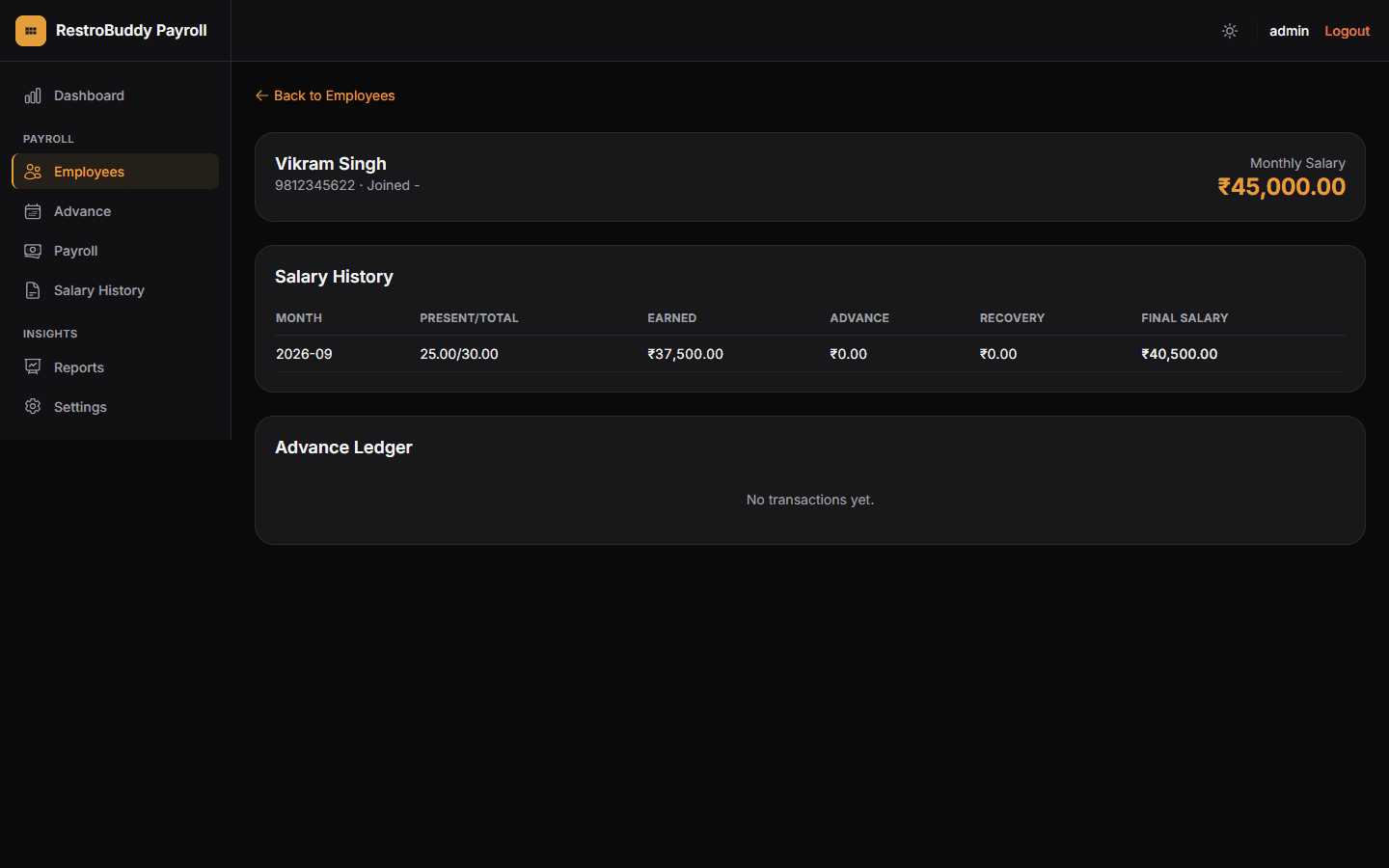Click the Advance Ledger heading
Viewport: 1389px width, 868px height.
pyautogui.click(x=343, y=448)
